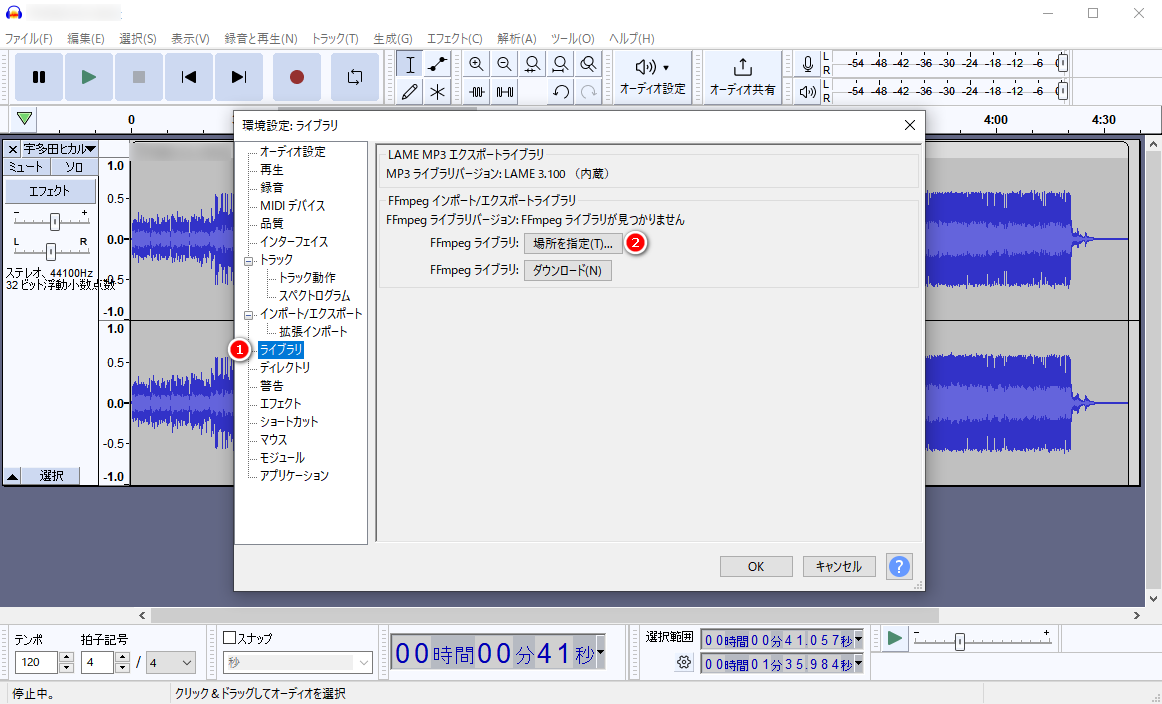Toggle loop playback button
The width and height of the screenshot is (1162, 704).
(355, 76)
